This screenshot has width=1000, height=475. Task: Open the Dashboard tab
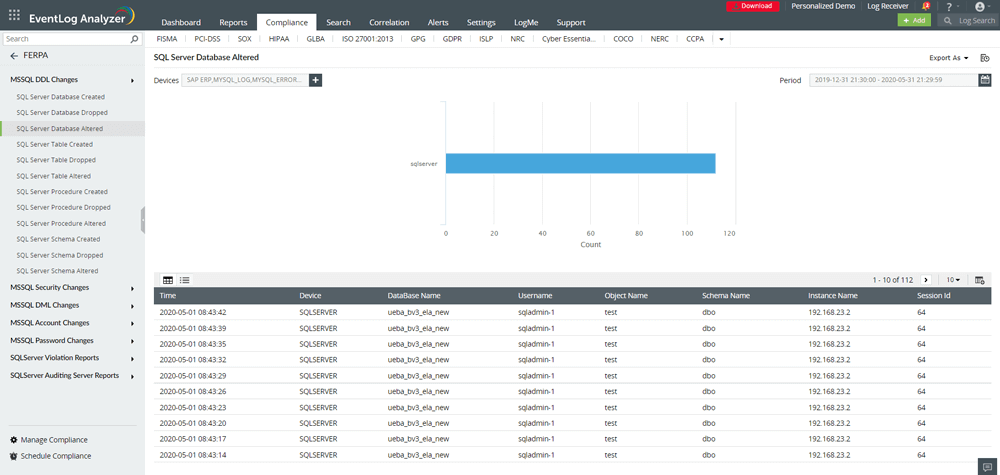181,22
